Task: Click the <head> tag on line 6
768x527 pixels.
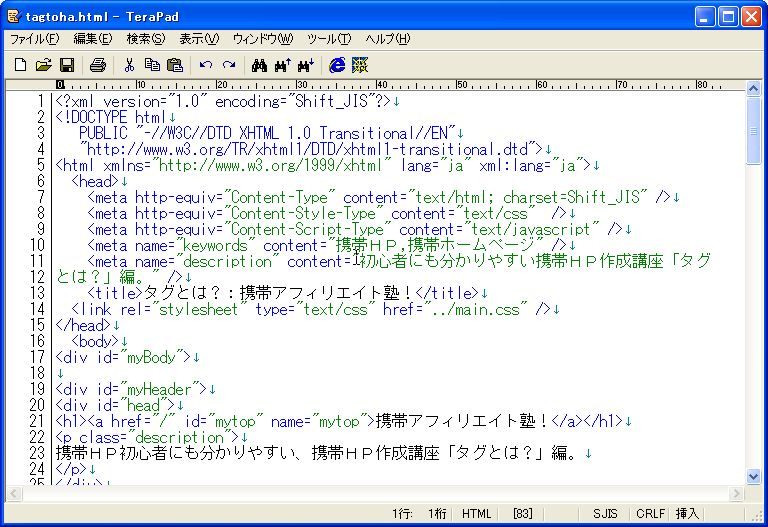Action: [95, 181]
